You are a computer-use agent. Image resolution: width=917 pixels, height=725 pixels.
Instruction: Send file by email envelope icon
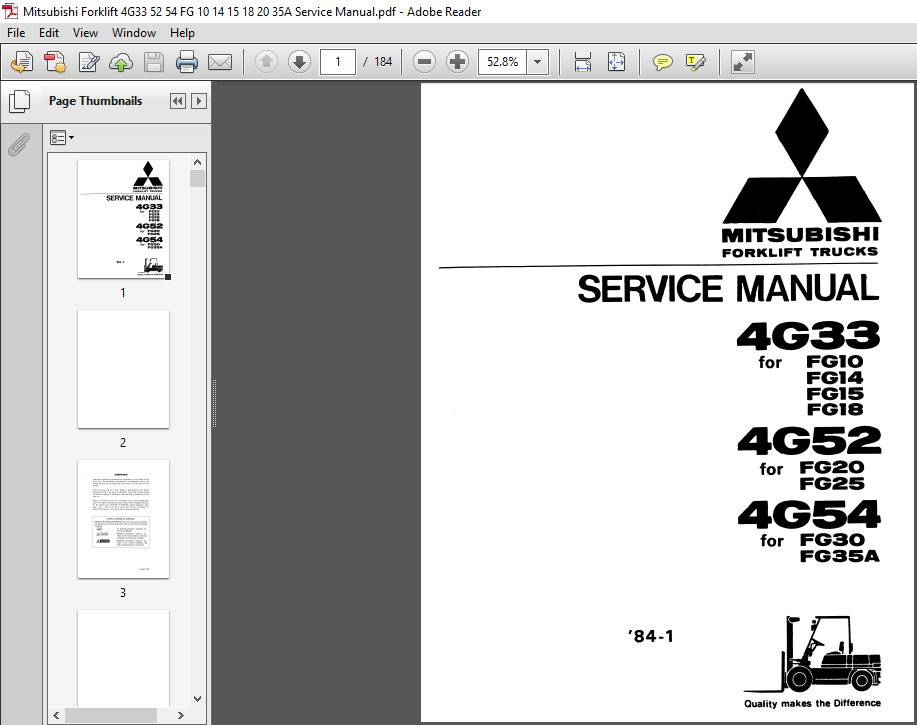click(220, 62)
